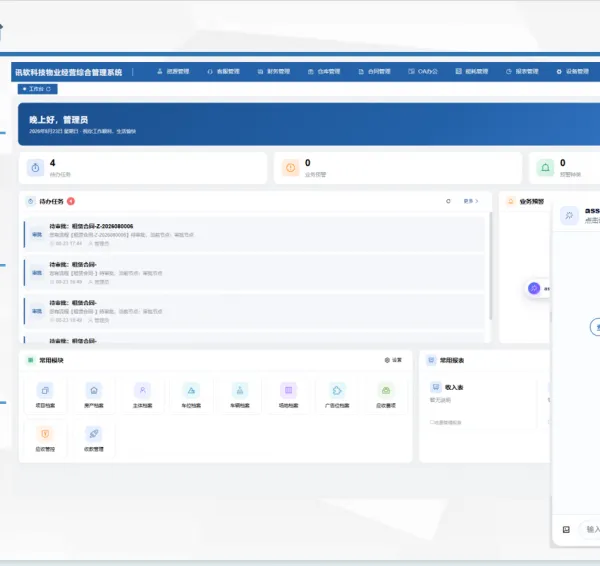Viewport: 600px width, 566px height.
Task: Open the 主体档案 person icon
Action: [142, 391]
